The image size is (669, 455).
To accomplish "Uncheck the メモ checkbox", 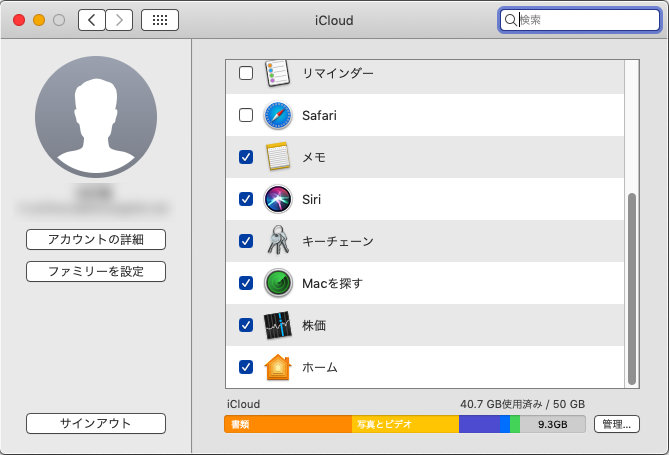I will (x=246, y=157).
